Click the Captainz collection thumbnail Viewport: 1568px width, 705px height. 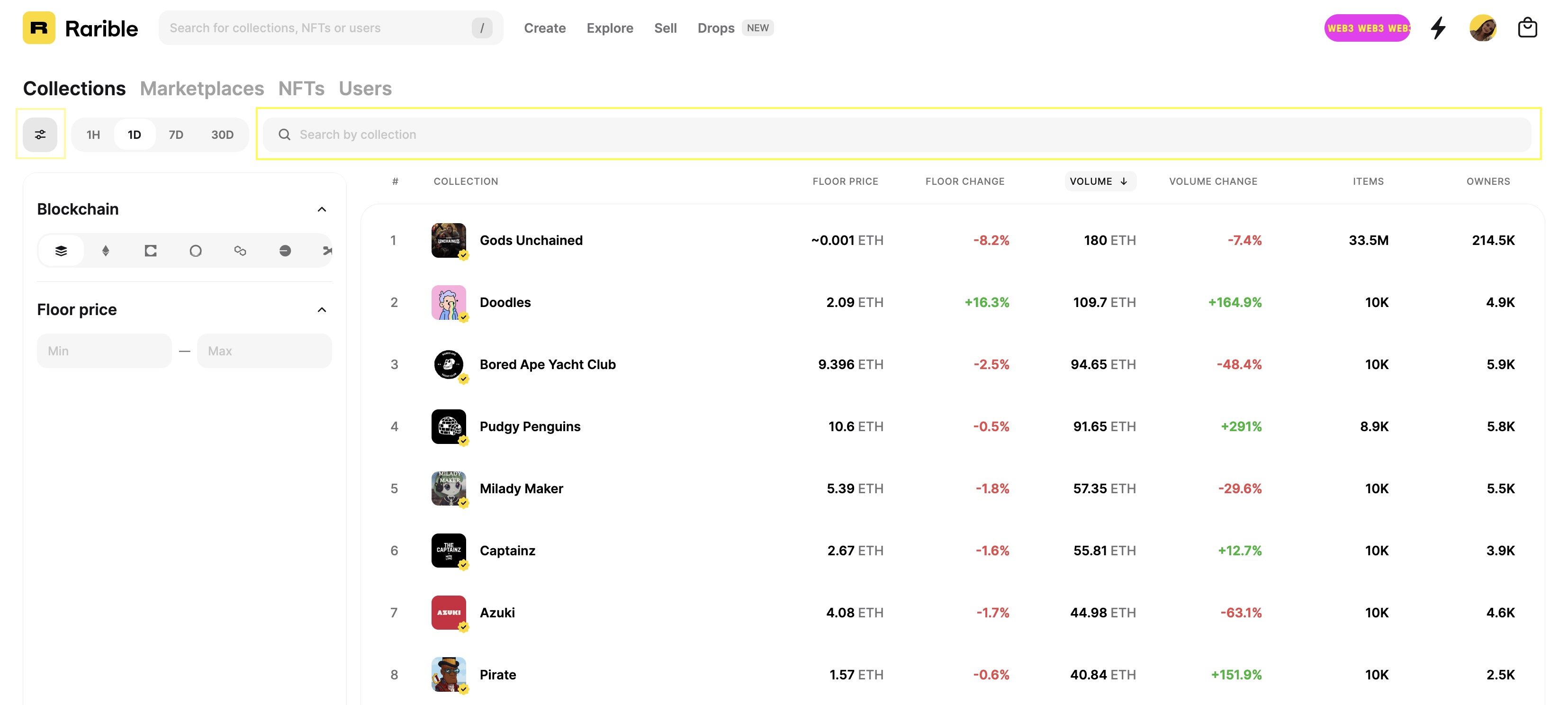[x=449, y=551]
